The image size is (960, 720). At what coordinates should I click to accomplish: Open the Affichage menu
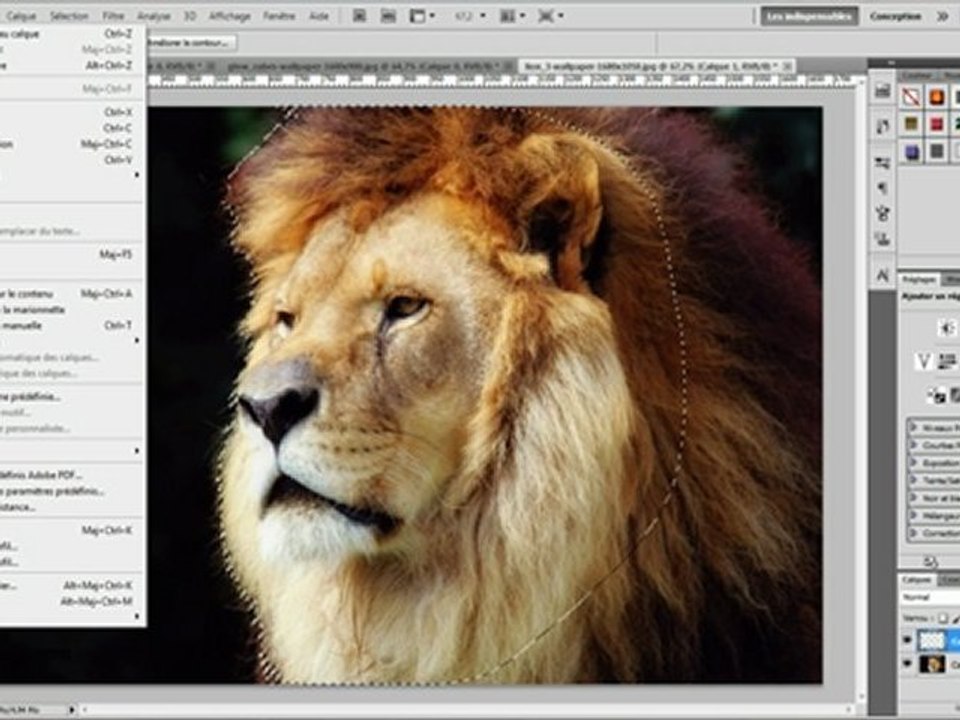(230, 16)
